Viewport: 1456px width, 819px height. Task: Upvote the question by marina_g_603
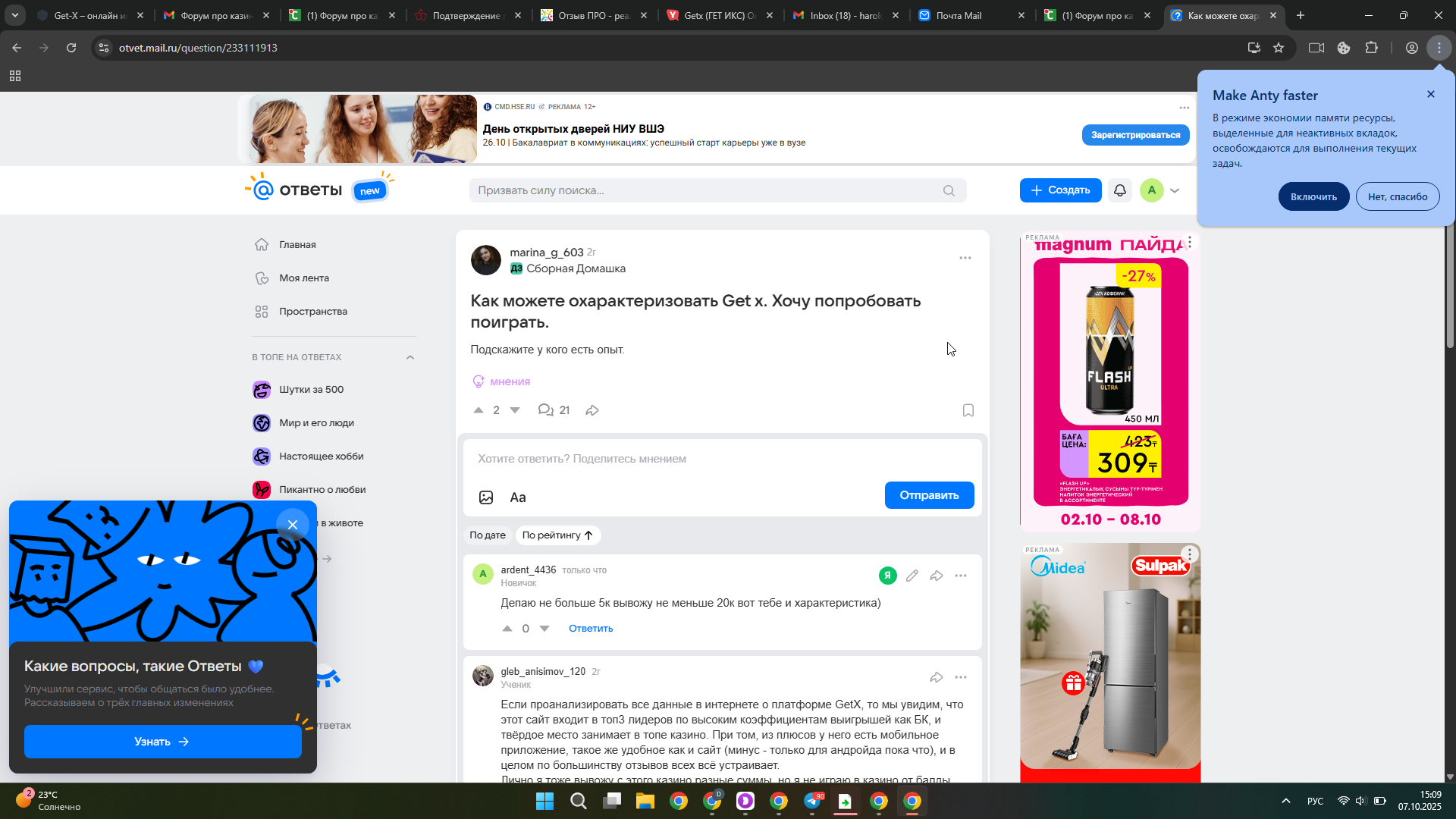click(x=479, y=410)
